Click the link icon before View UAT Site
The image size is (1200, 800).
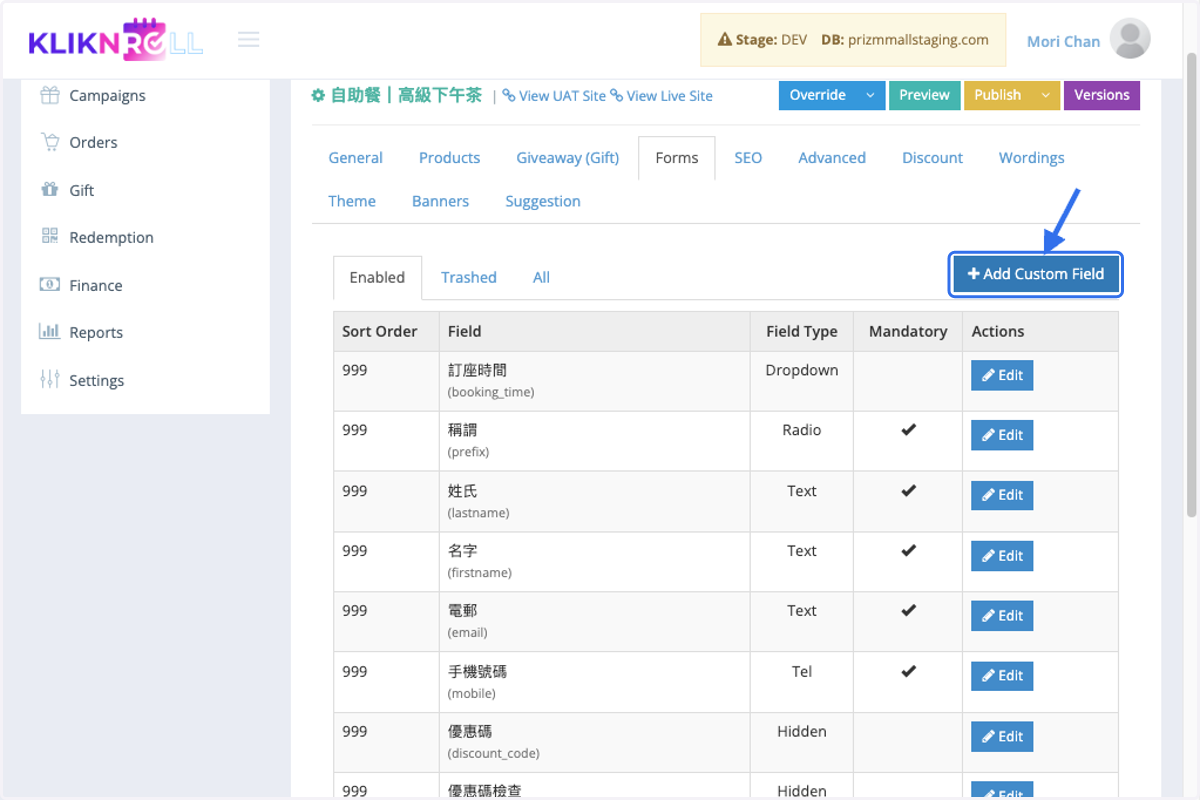pos(509,95)
